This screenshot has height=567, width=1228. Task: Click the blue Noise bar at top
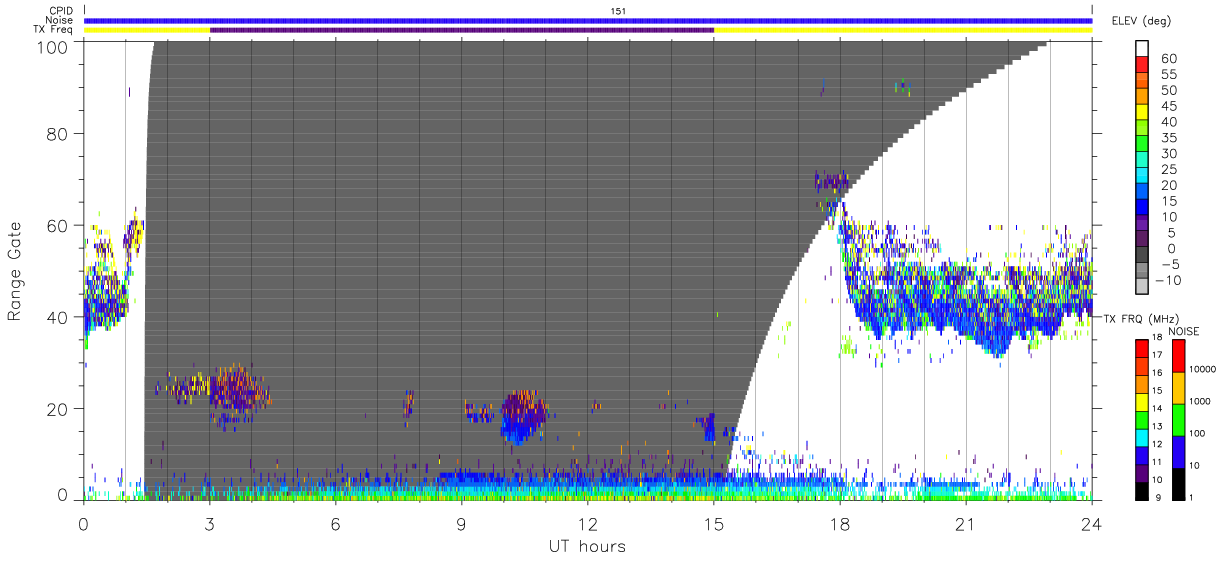pyautogui.click(x=588, y=20)
